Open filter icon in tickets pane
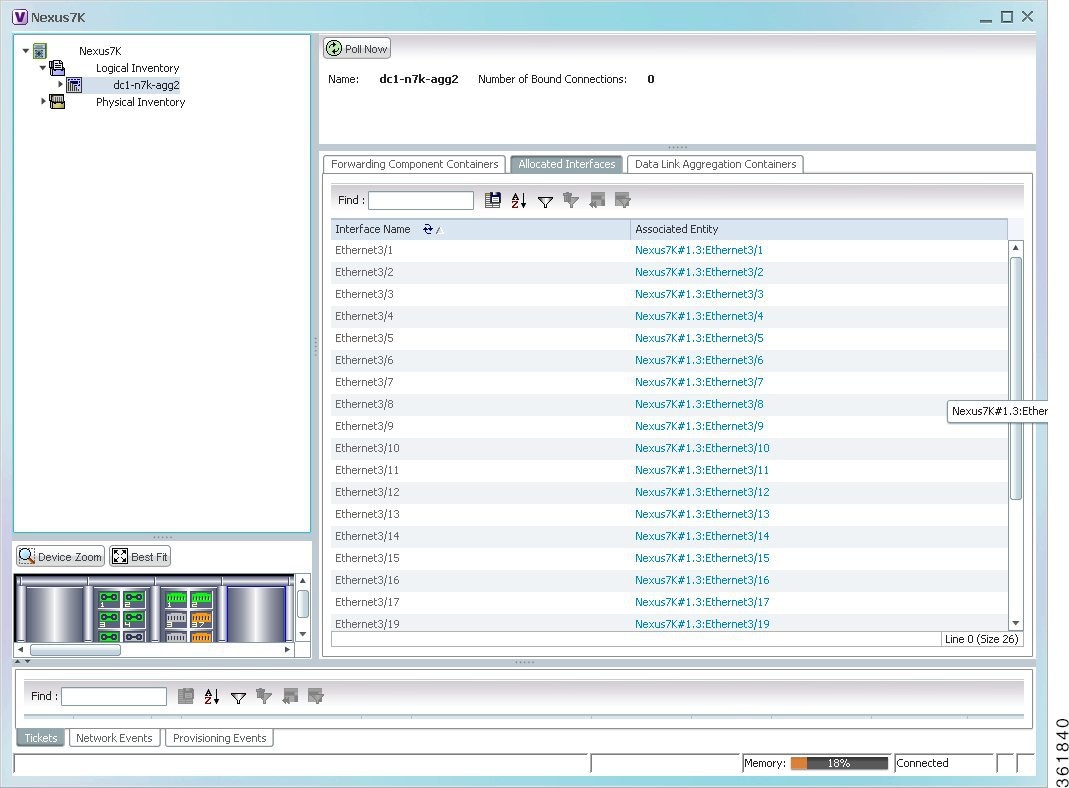1069x788 pixels. (238, 697)
